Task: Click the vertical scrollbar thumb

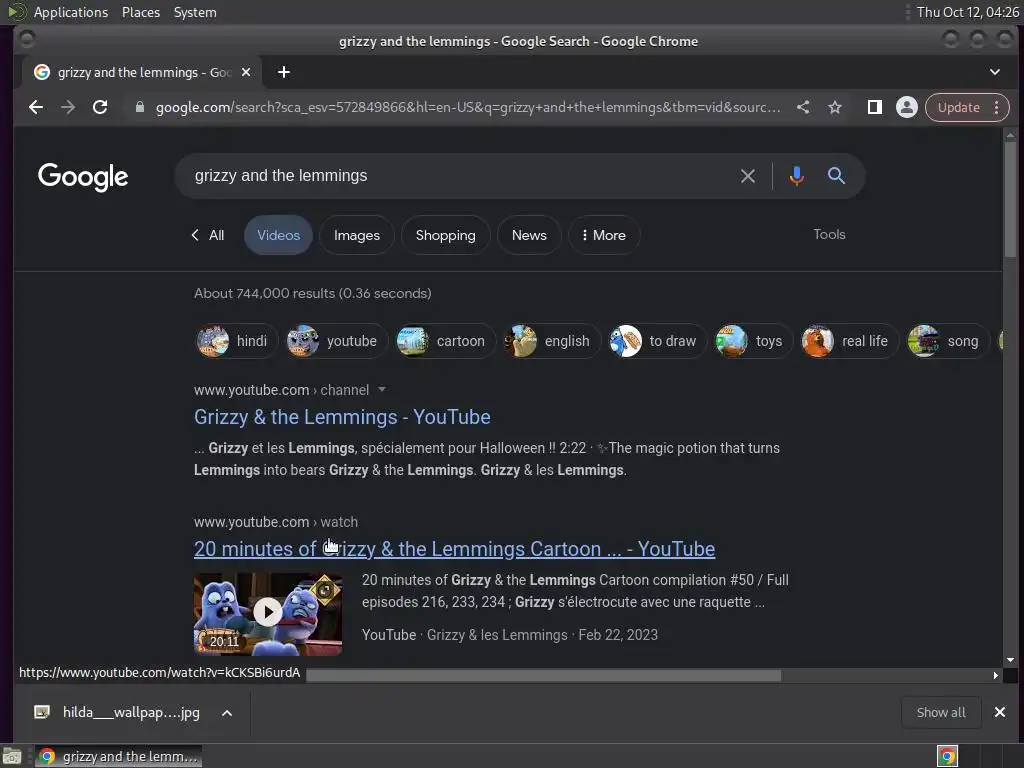Action: coord(1010,199)
